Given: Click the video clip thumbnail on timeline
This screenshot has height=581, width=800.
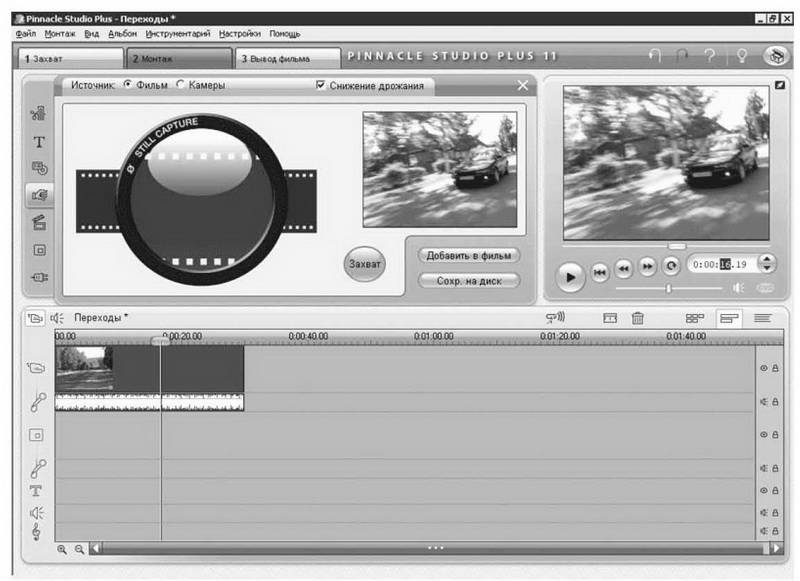Looking at the screenshot, I should 84,368.
